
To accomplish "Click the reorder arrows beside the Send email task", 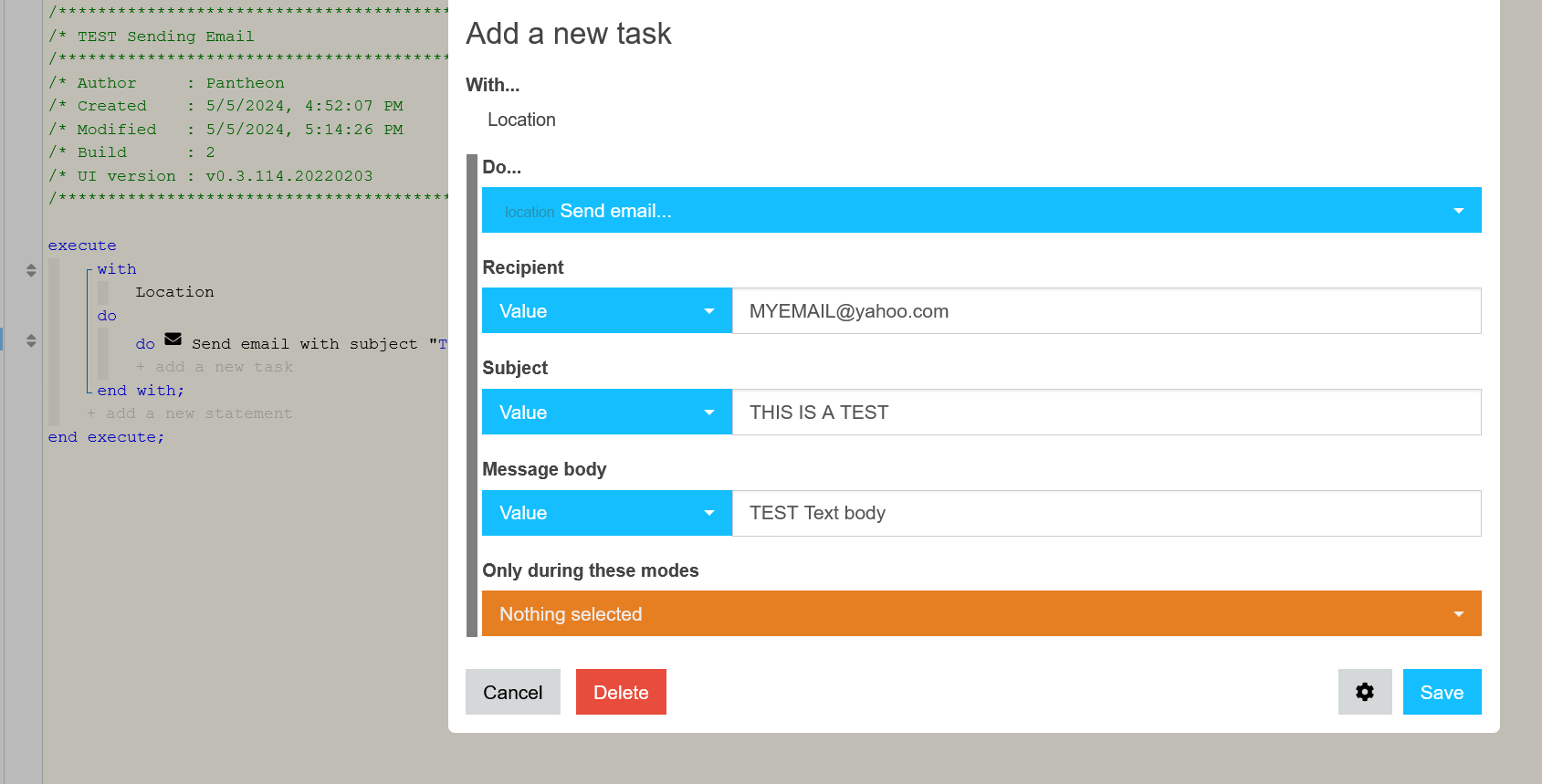I will (31, 340).
